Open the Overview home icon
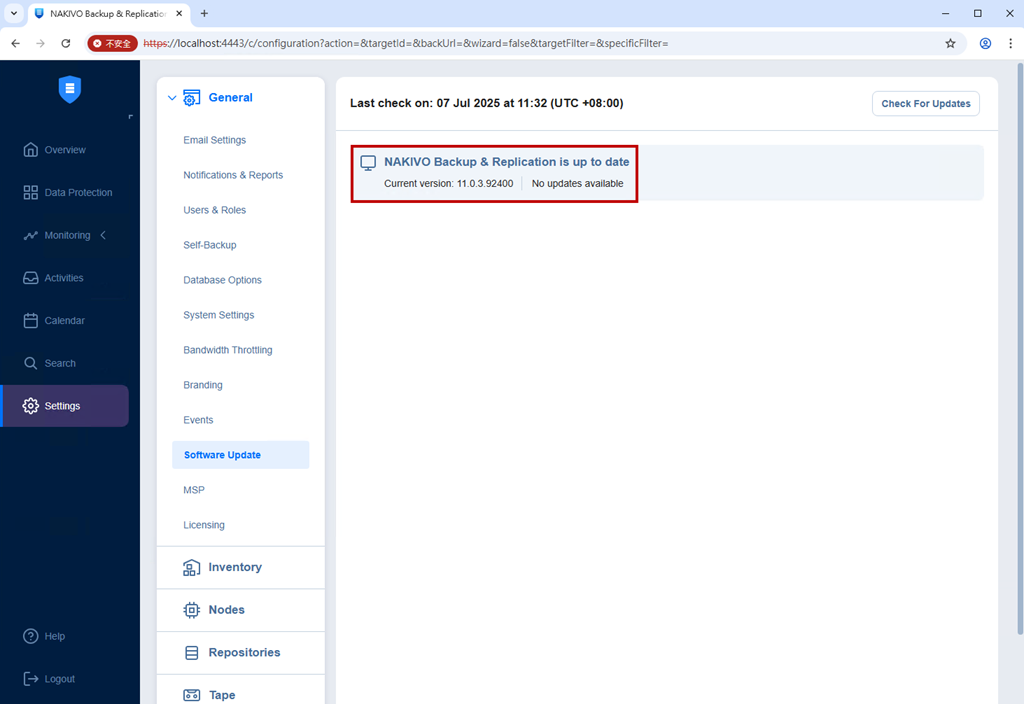This screenshot has width=1024, height=704. click(x=31, y=150)
